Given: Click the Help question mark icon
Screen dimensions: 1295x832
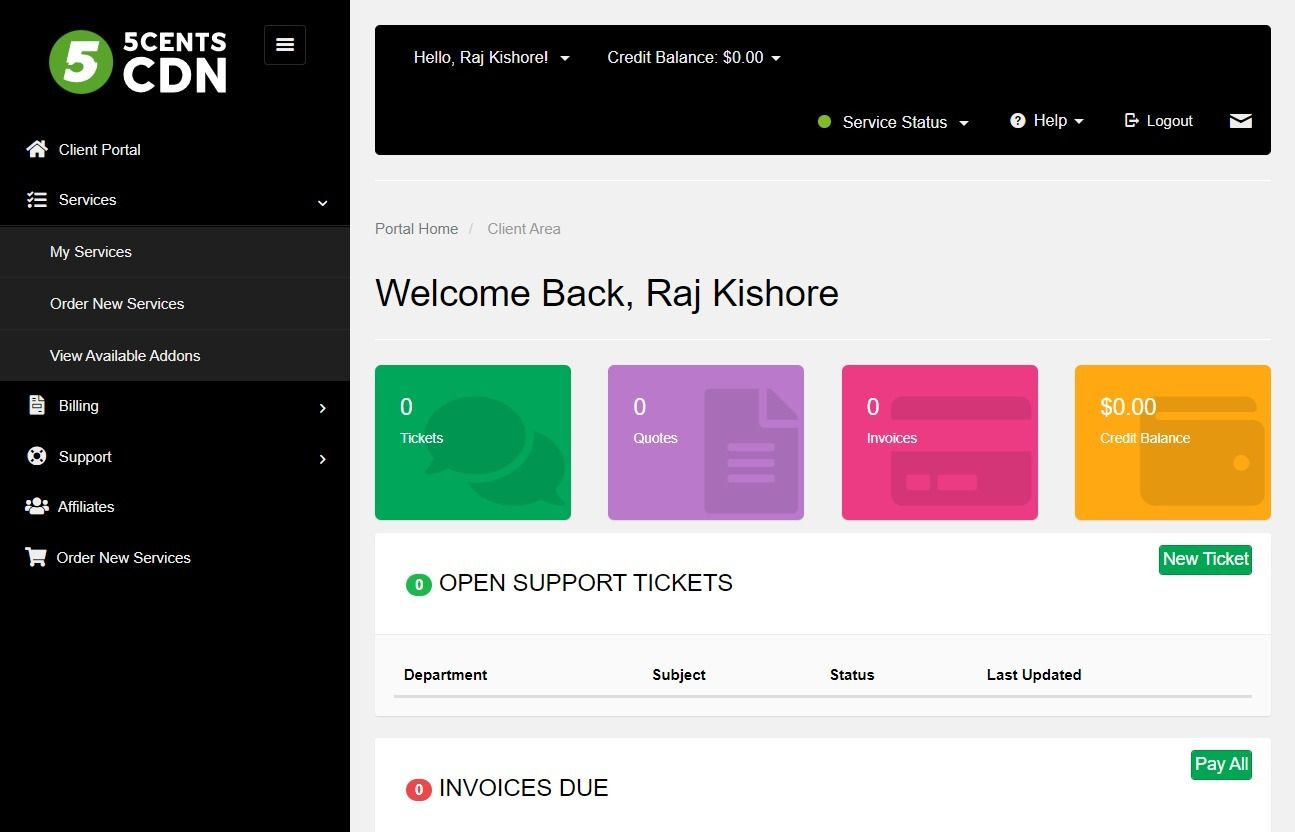Looking at the screenshot, I should 1018,120.
